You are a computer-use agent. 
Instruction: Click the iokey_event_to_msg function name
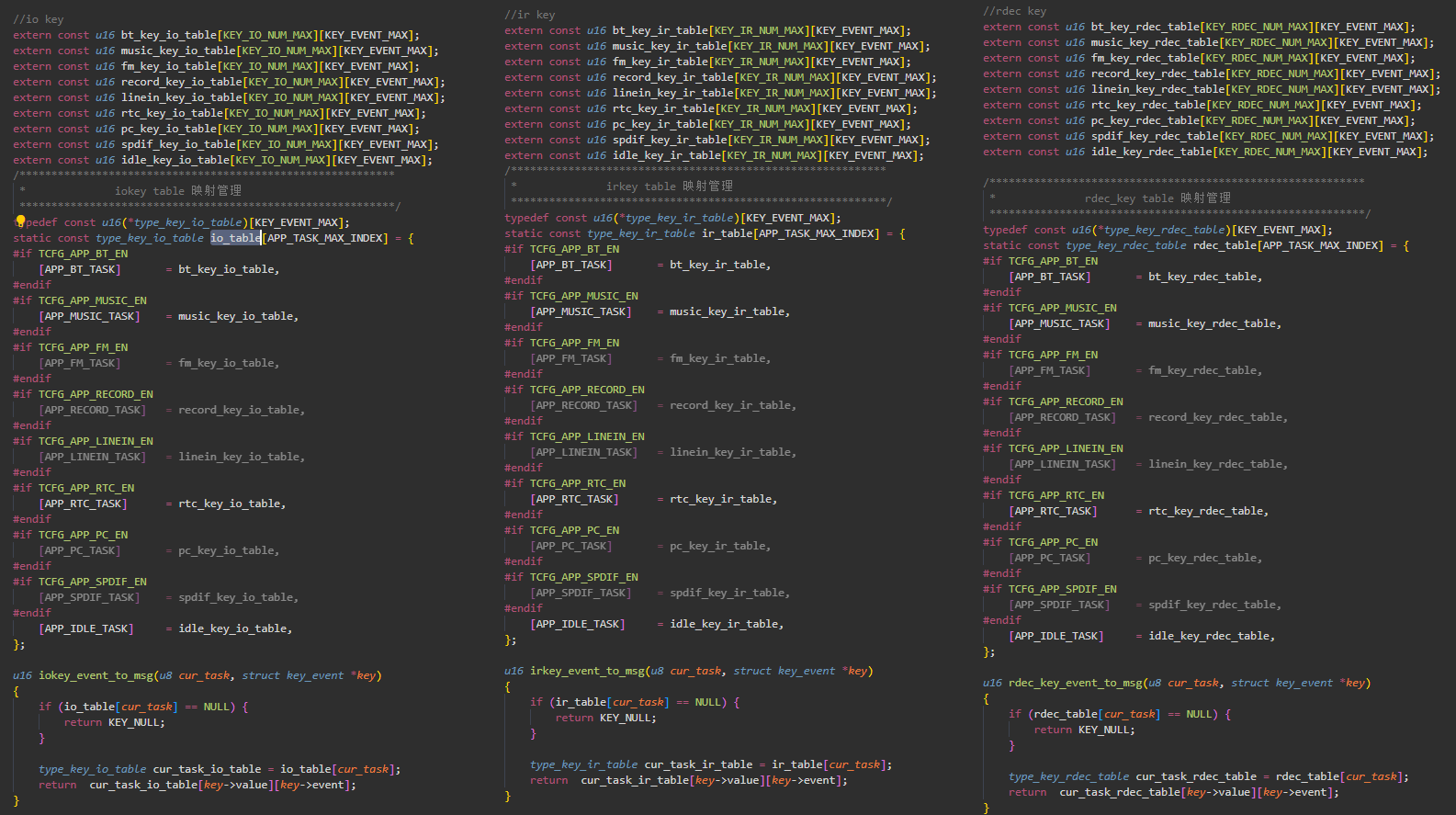tap(96, 675)
